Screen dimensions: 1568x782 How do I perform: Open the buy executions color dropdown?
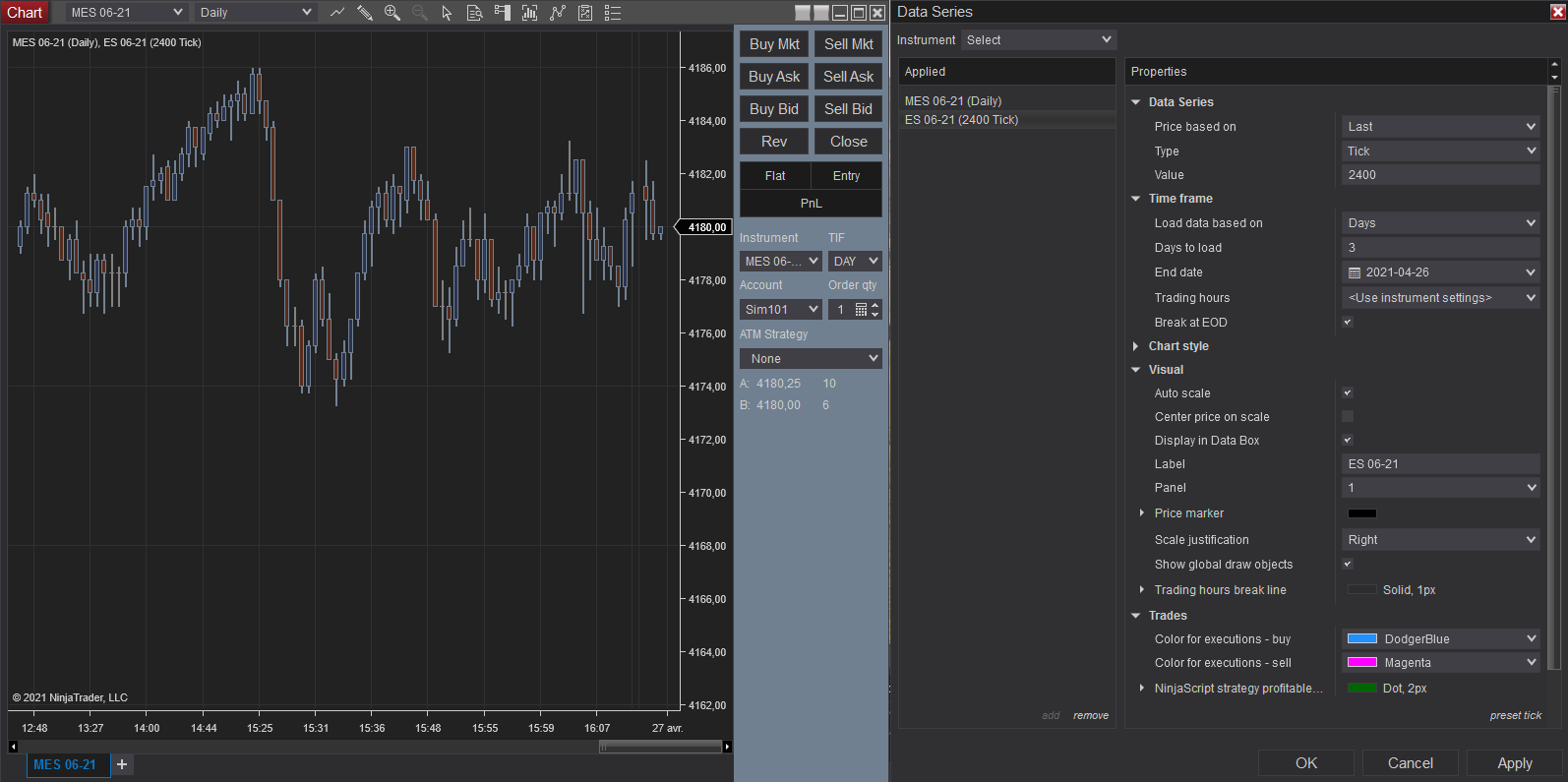point(1441,639)
